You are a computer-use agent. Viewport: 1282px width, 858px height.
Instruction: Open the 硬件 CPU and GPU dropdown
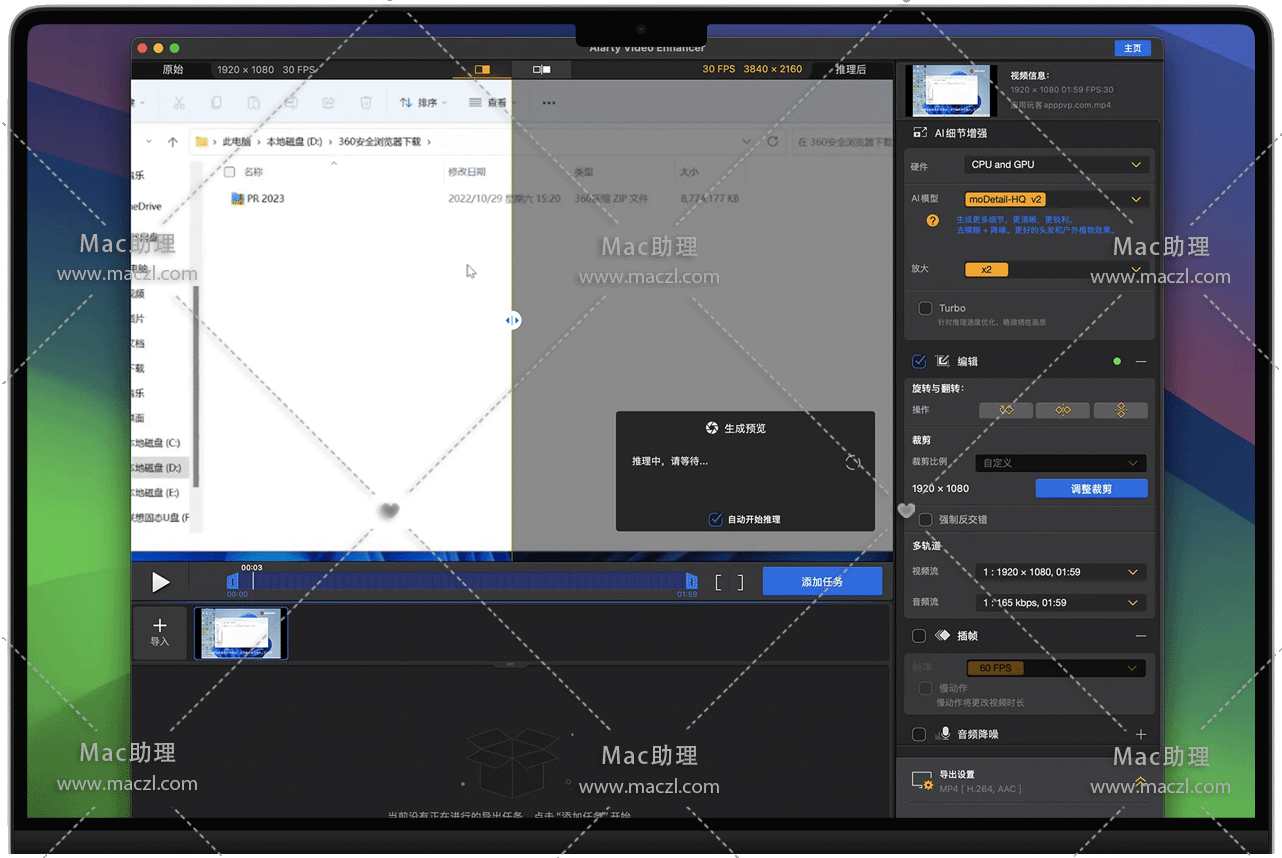(1055, 165)
